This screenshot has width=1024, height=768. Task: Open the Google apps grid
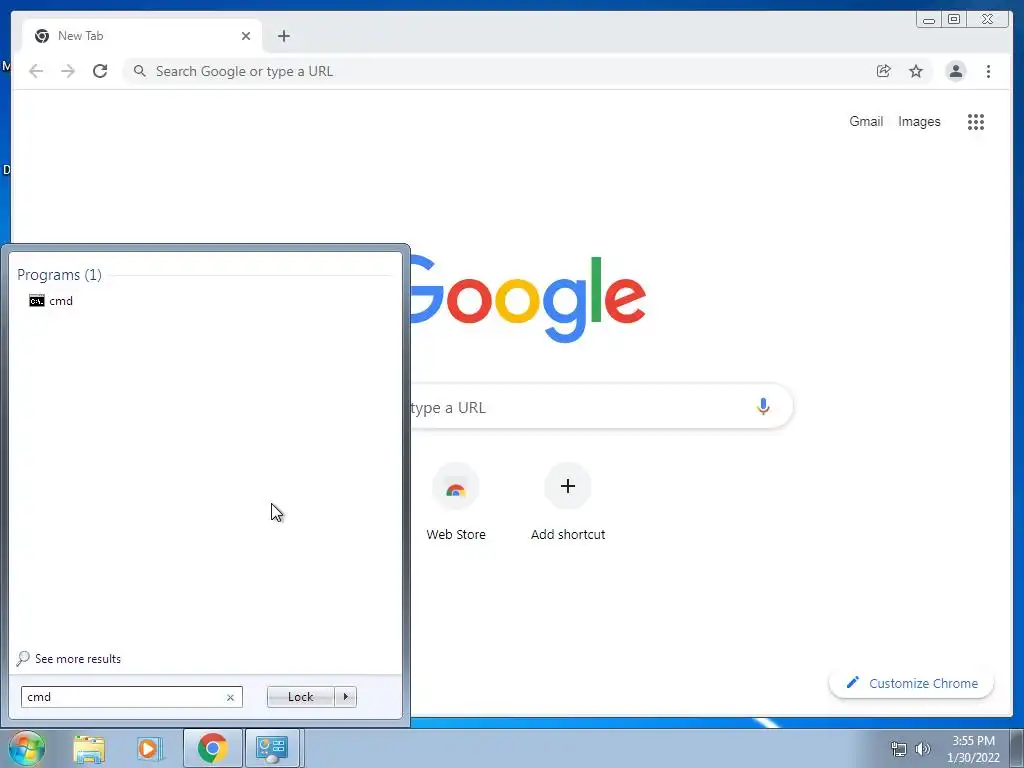(976, 121)
